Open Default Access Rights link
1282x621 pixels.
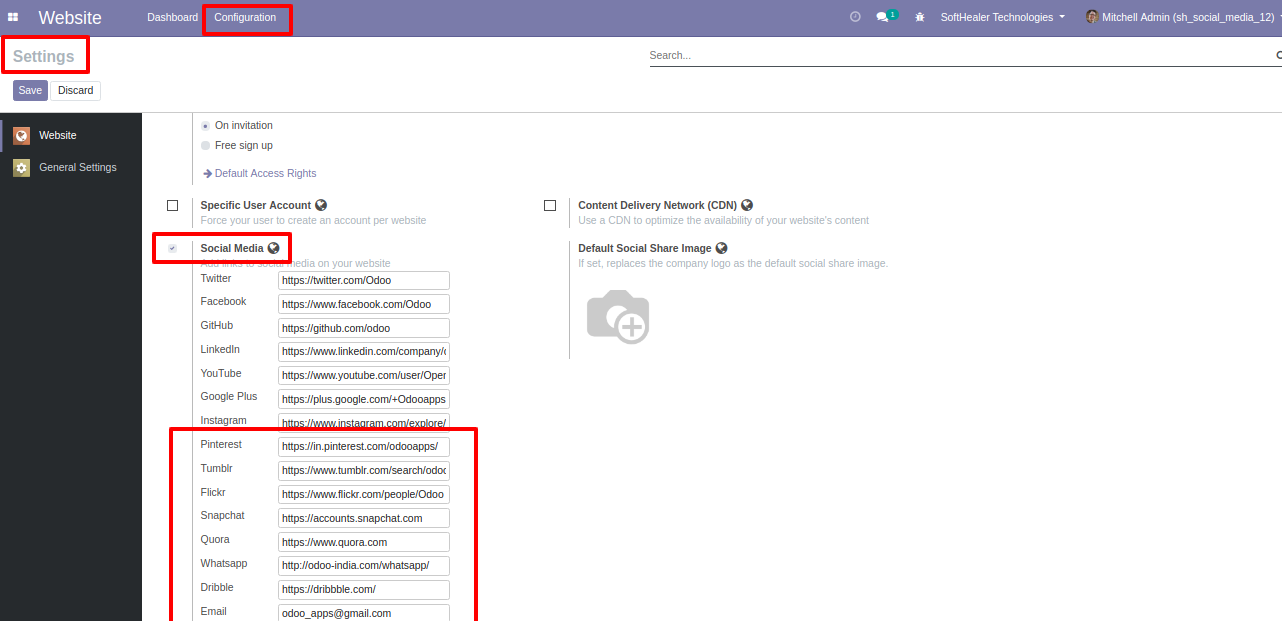tap(260, 173)
